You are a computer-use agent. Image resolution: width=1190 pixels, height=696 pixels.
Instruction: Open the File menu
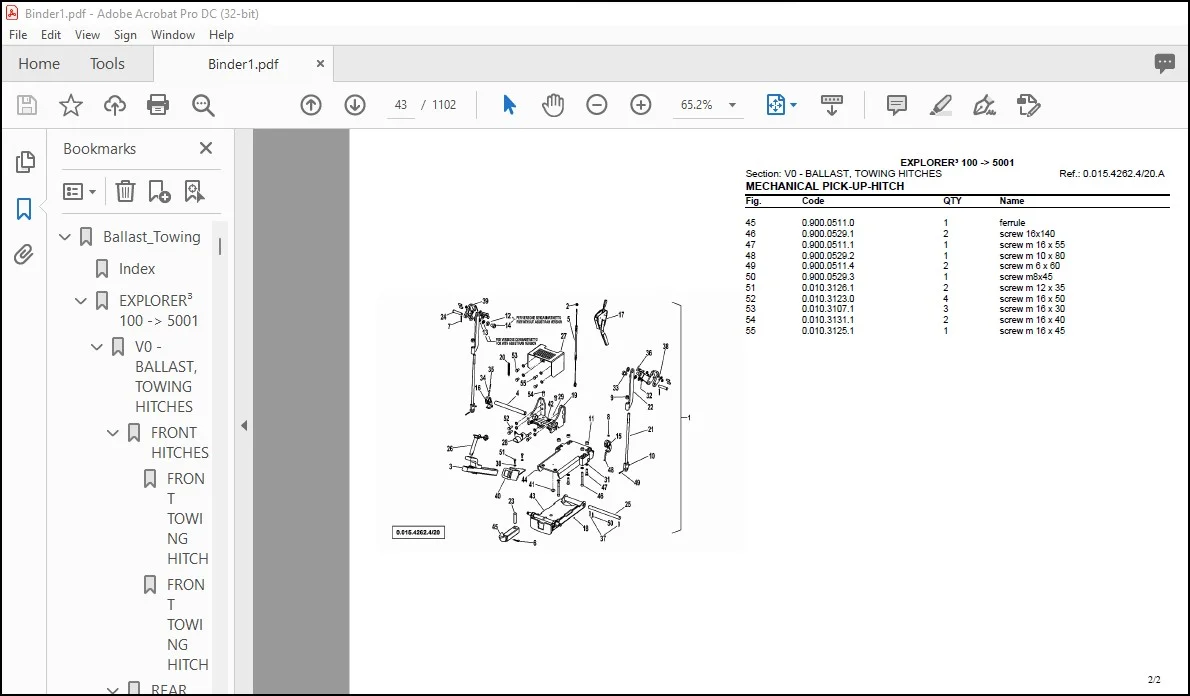(18, 35)
